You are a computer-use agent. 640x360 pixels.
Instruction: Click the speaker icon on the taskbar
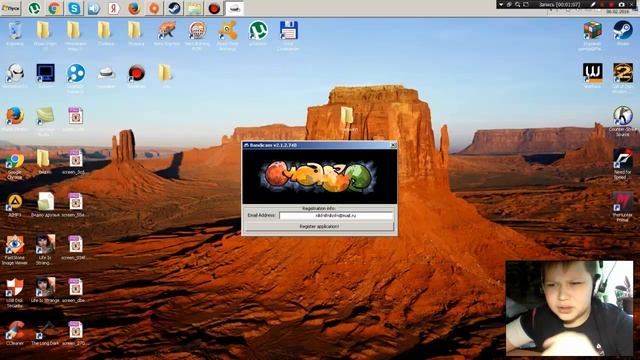tap(94, 8)
